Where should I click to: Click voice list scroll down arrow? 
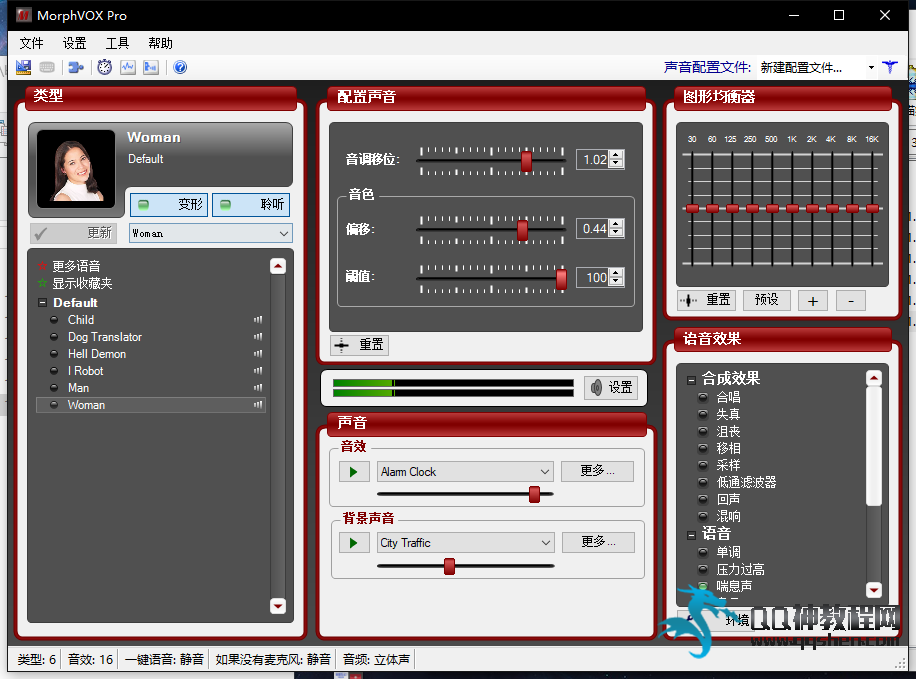tap(278, 605)
